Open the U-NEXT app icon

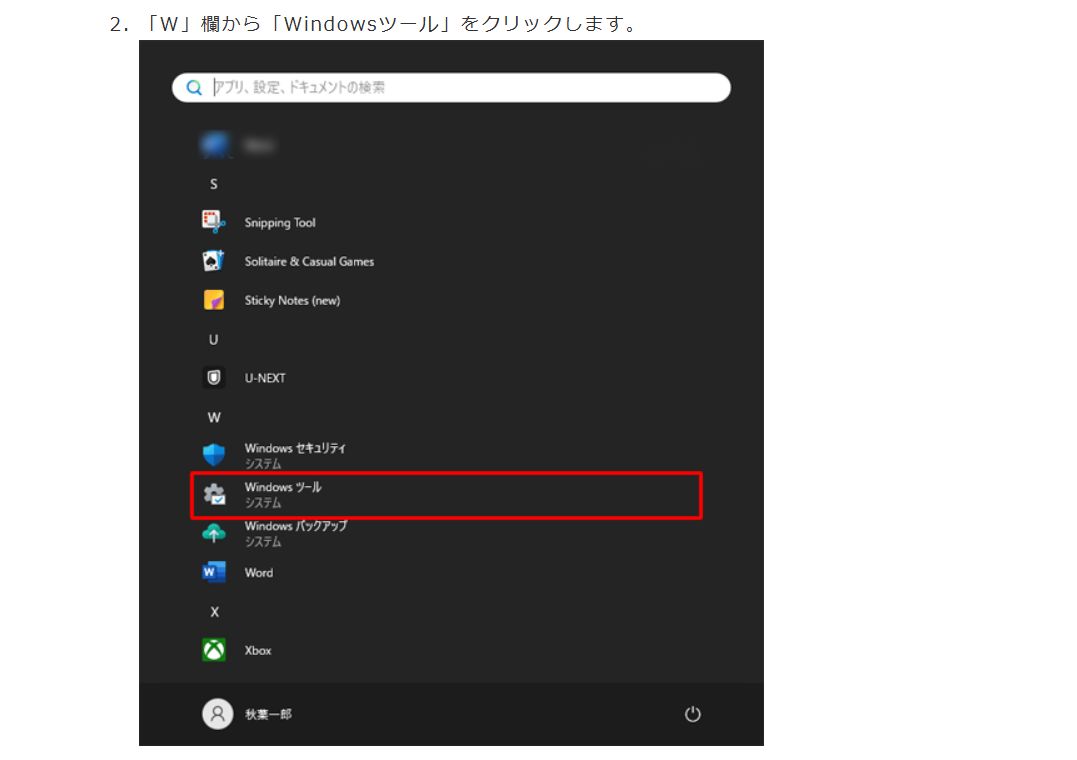(x=214, y=378)
